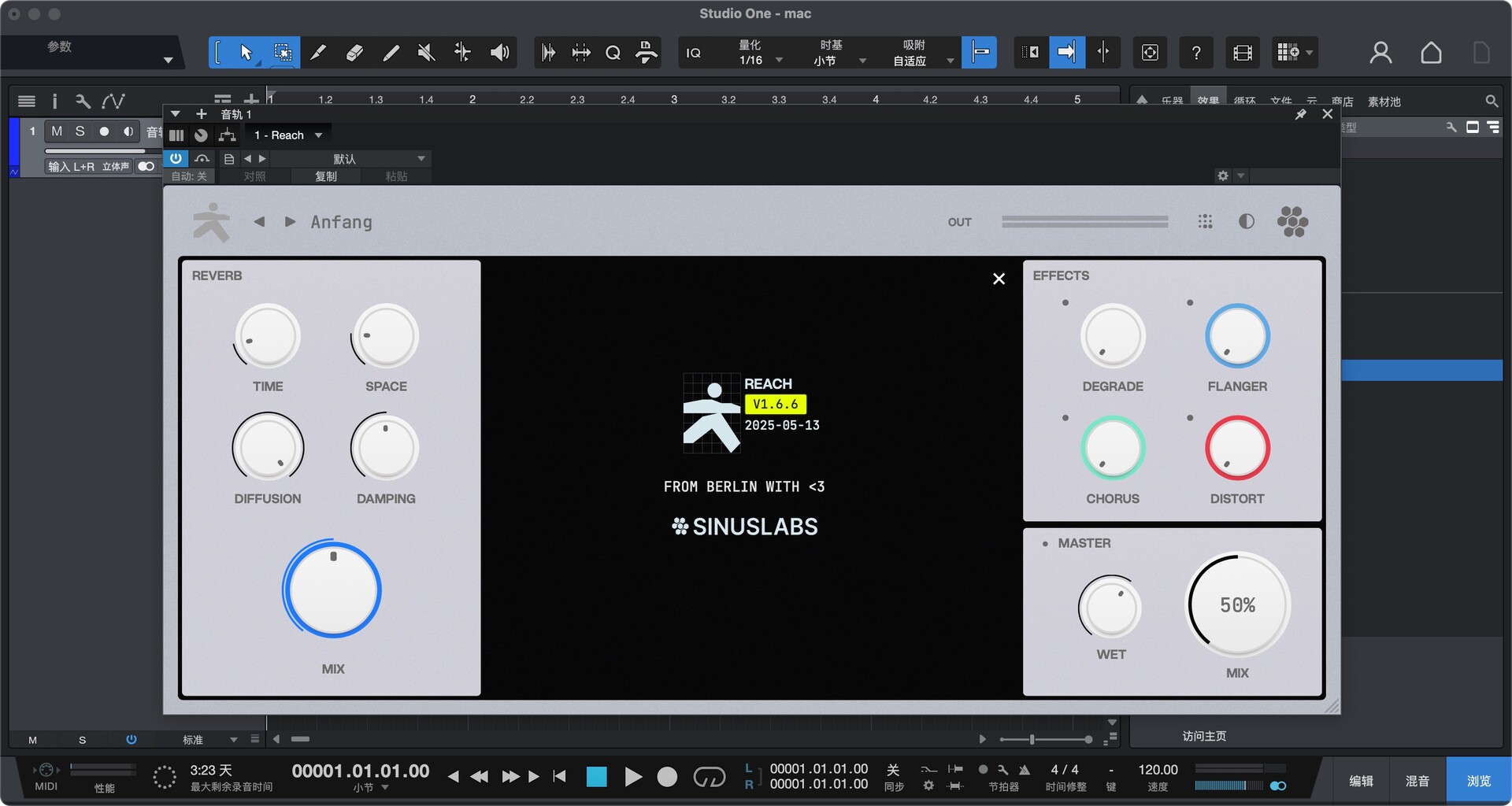The width and height of the screenshot is (1512, 806).
Task: Click the IQ input quantize button
Action: click(x=693, y=53)
